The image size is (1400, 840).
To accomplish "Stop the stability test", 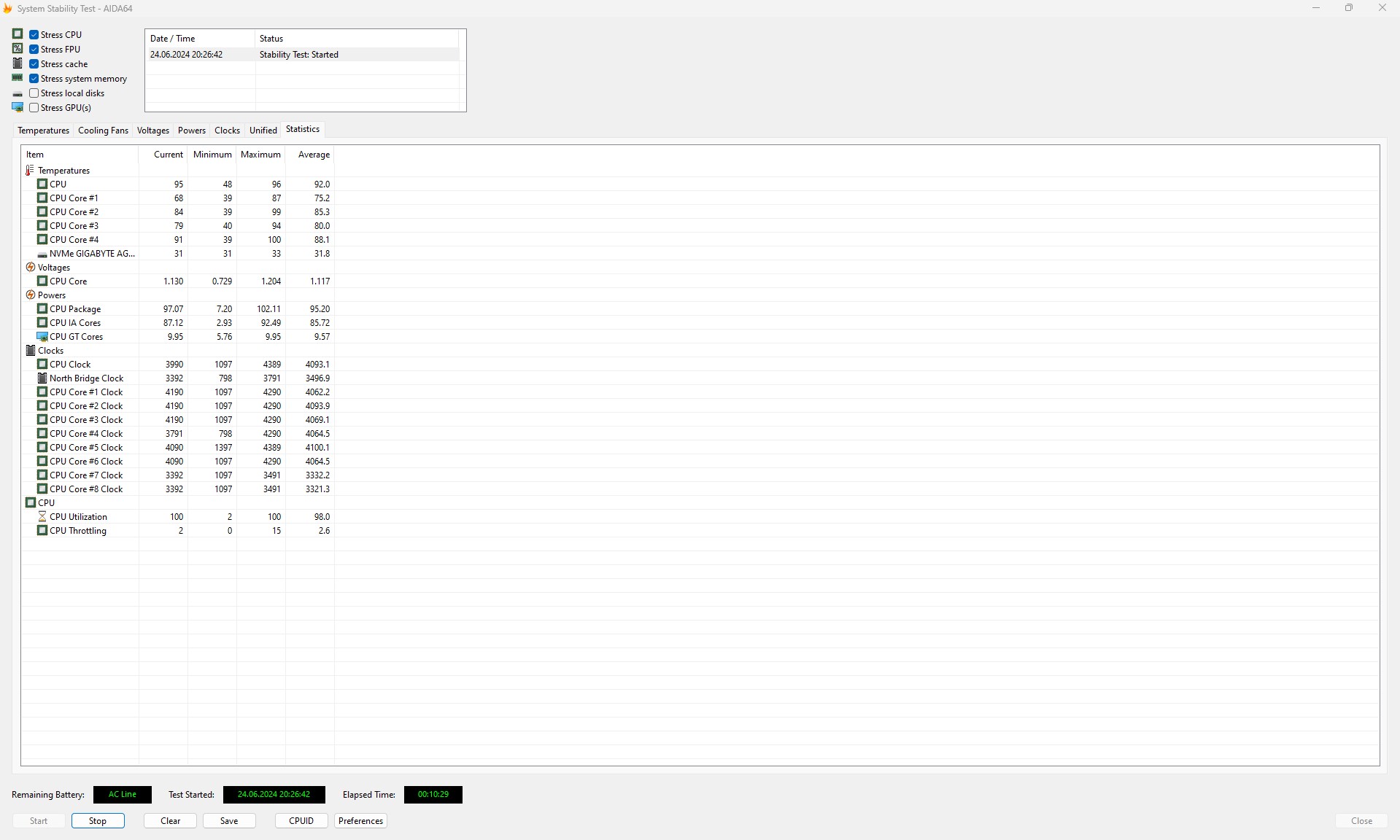I will (98, 821).
